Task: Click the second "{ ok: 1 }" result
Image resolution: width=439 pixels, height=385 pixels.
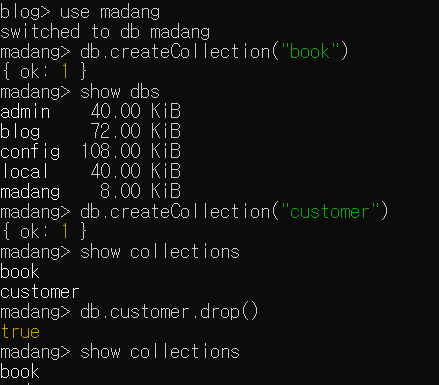Action: point(44,232)
